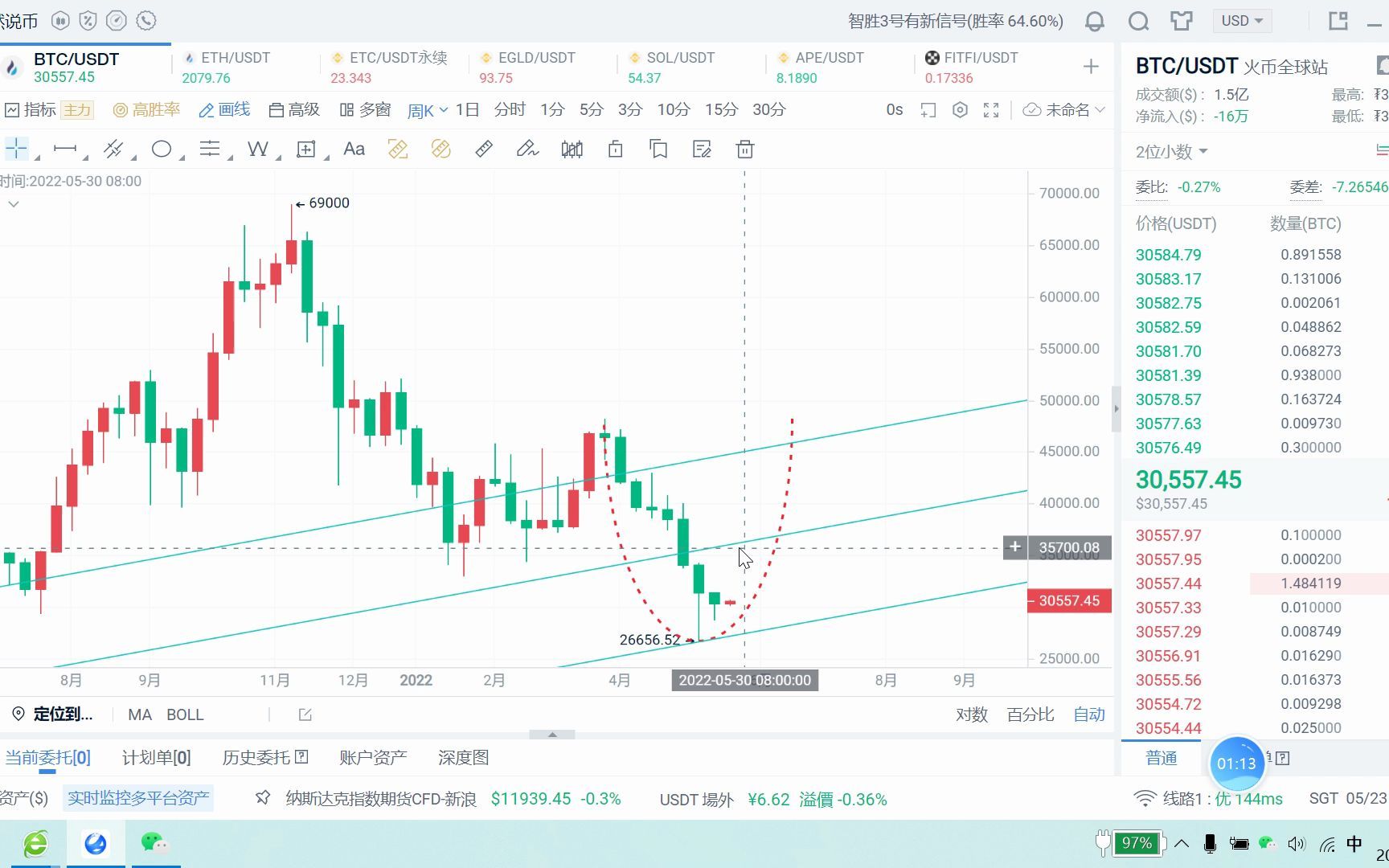Open the 历史委托 tab
The image size is (1389, 868).
click(x=265, y=757)
